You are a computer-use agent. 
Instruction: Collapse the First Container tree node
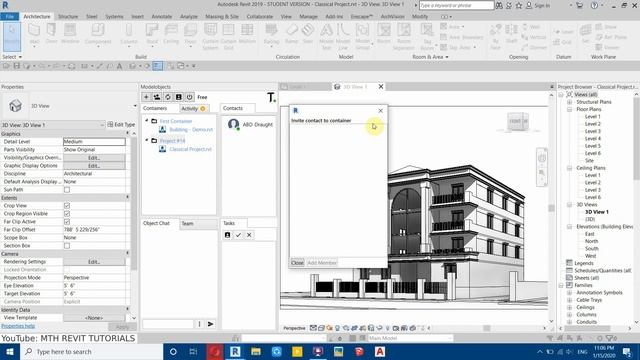(147, 121)
